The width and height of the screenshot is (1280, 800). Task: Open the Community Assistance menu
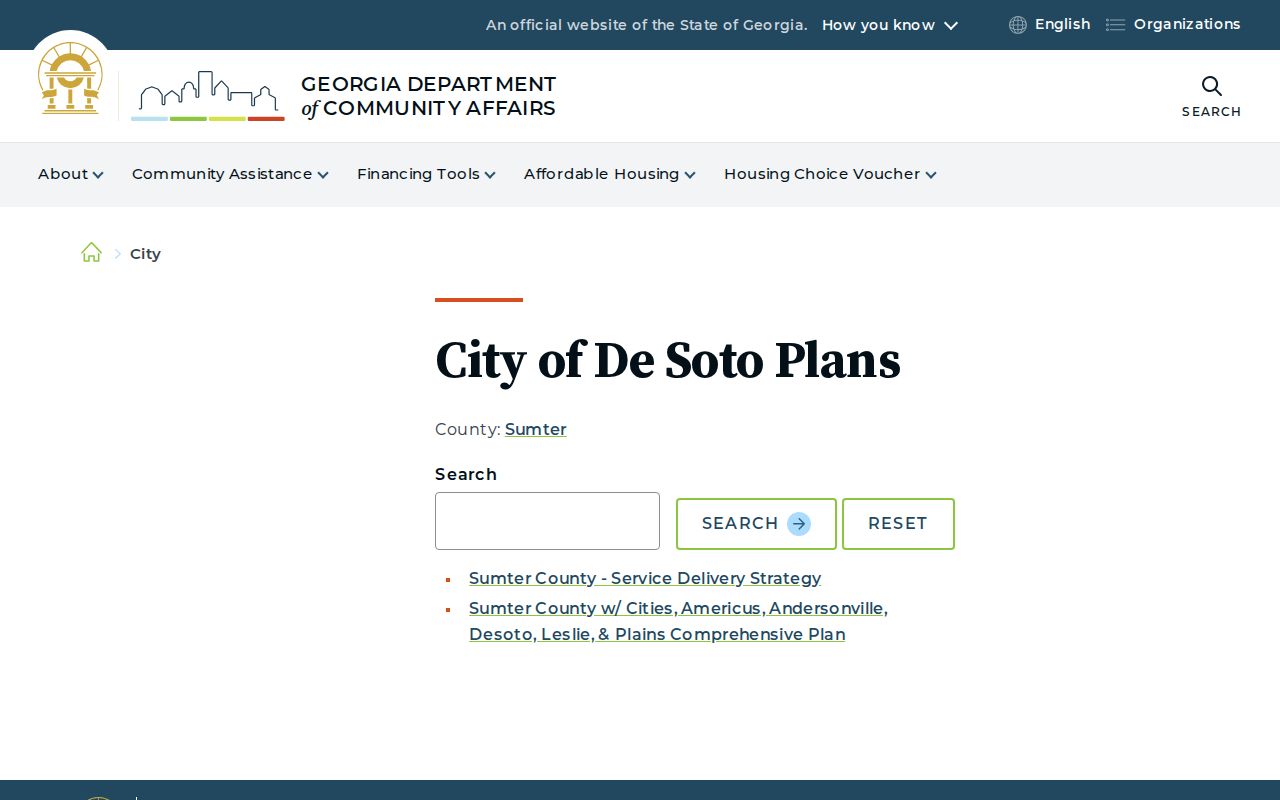point(230,174)
